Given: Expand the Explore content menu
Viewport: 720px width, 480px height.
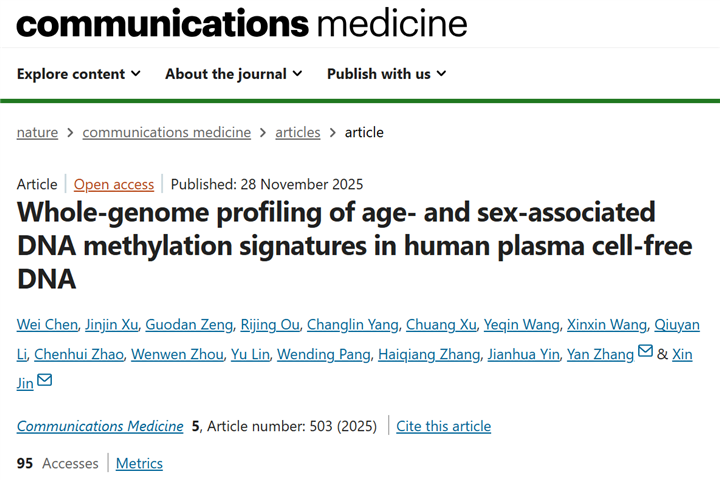Looking at the screenshot, I should pos(79,74).
